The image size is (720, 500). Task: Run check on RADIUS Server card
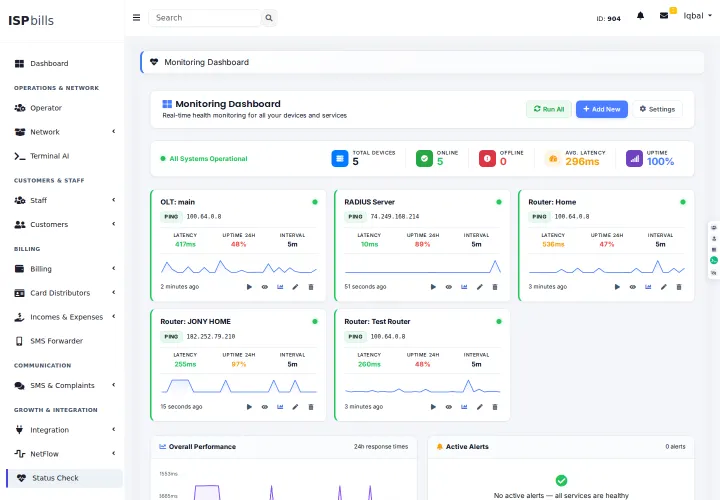tap(433, 287)
